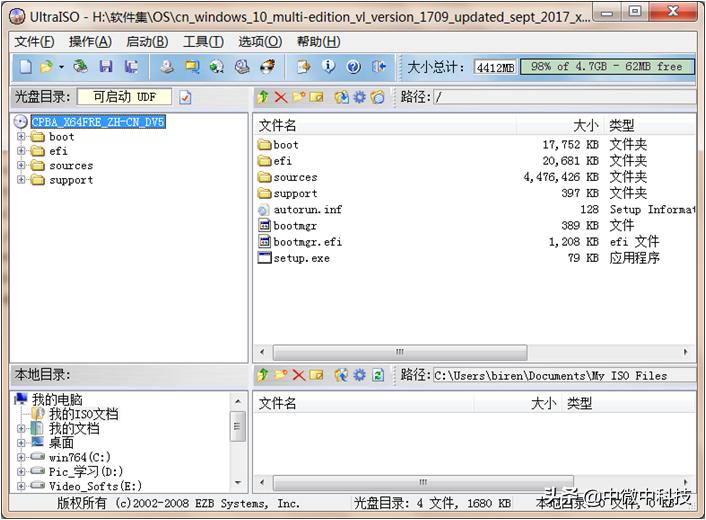Expand the sources folder in disc tree
The height and width of the screenshot is (520, 706).
click(21, 165)
